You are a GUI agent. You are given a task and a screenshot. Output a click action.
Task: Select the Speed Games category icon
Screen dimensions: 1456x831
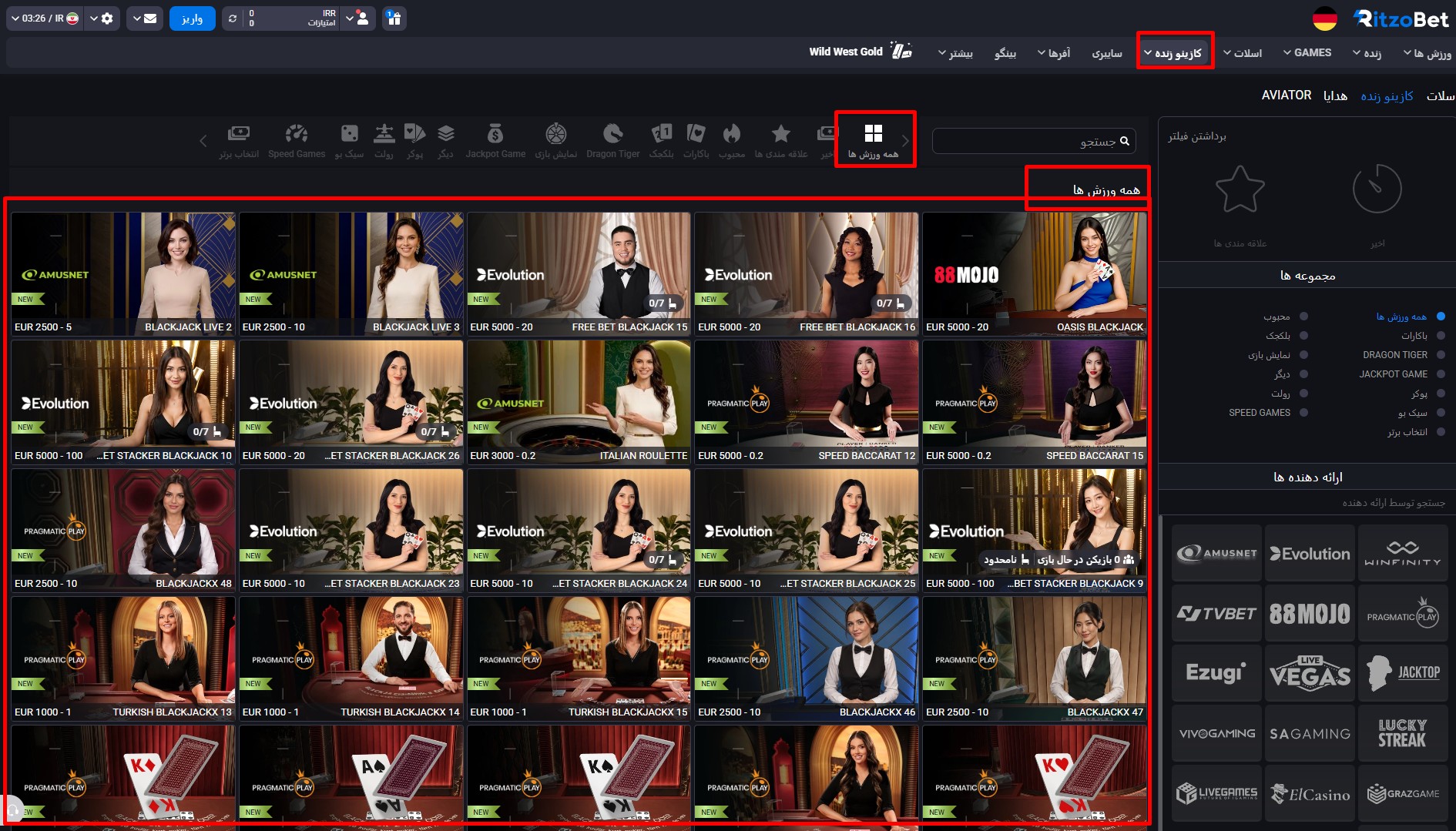[x=297, y=140]
